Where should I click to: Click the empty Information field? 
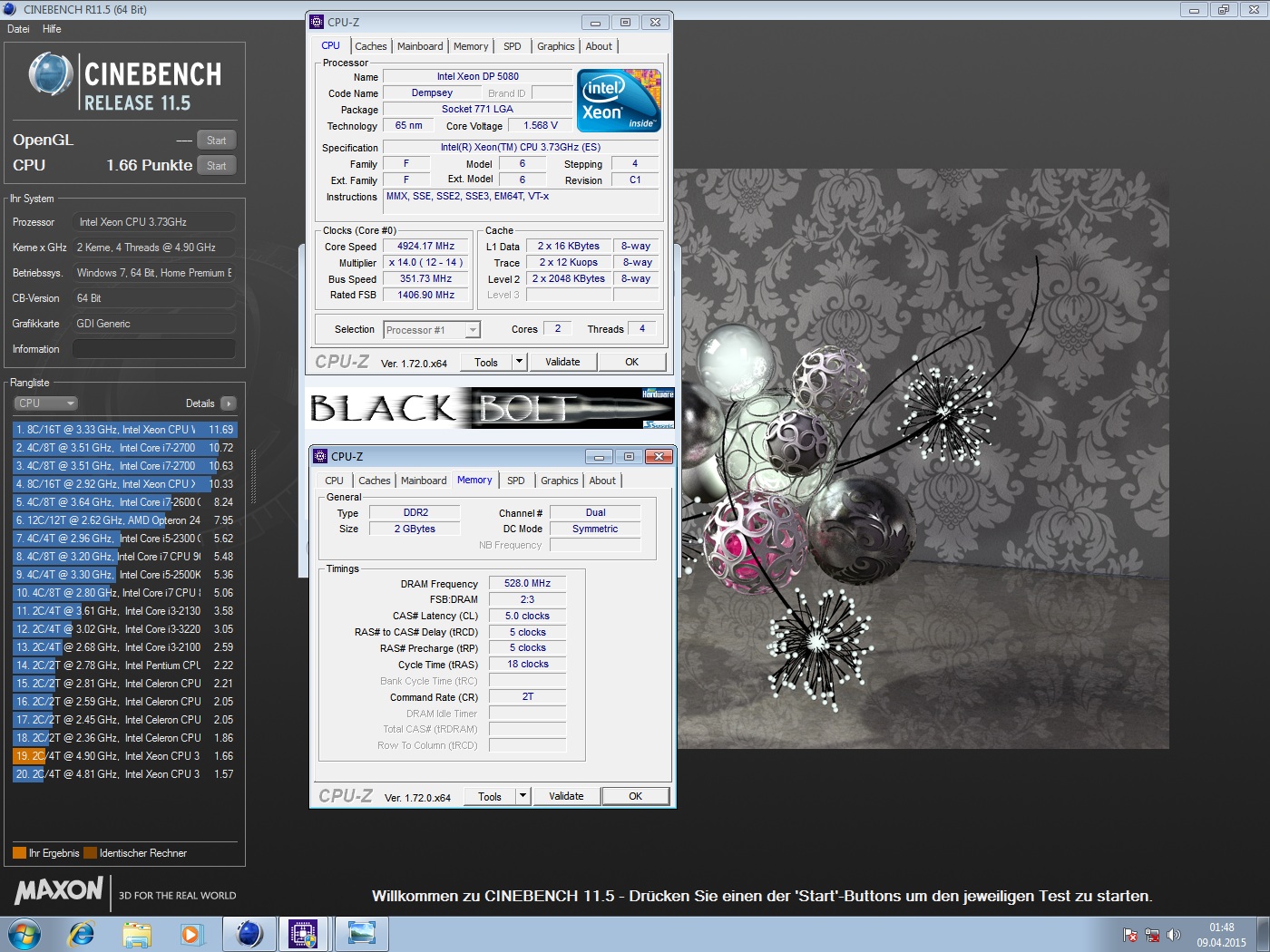pos(154,349)
